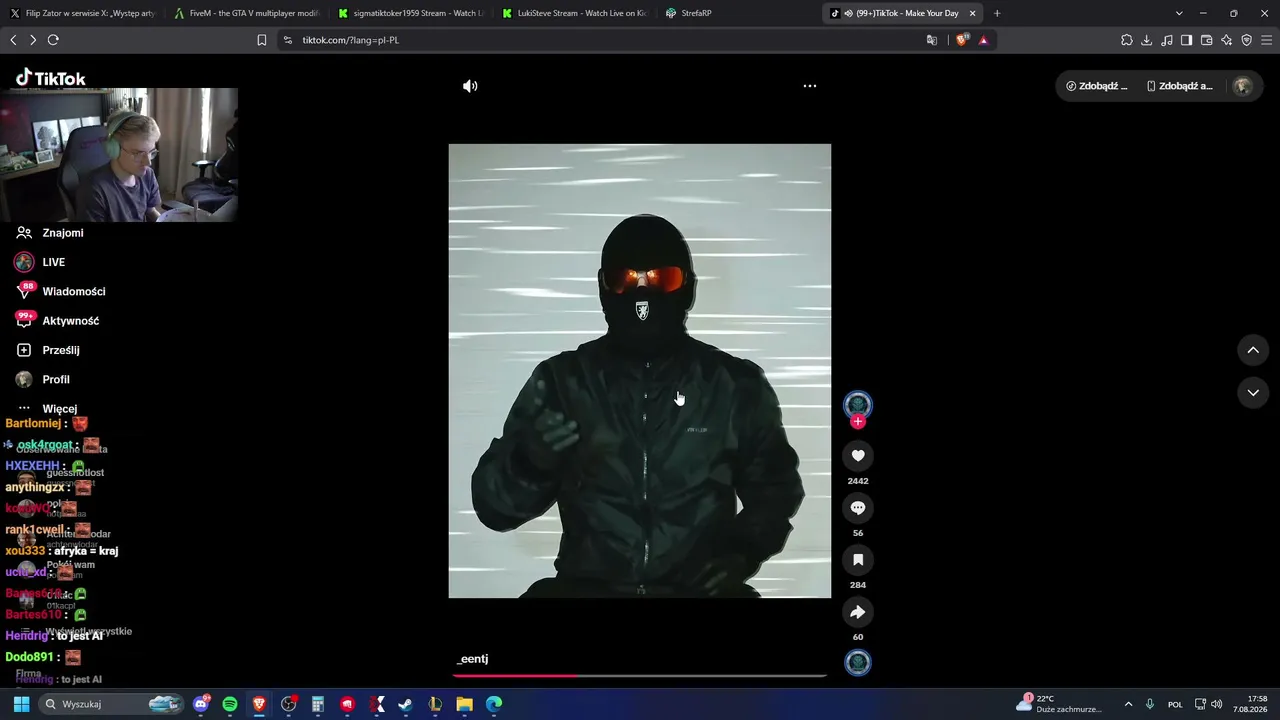Viewport: 1280px width, 720px height.
Task: Open the video comments bubble
Action: click(857, 508)
